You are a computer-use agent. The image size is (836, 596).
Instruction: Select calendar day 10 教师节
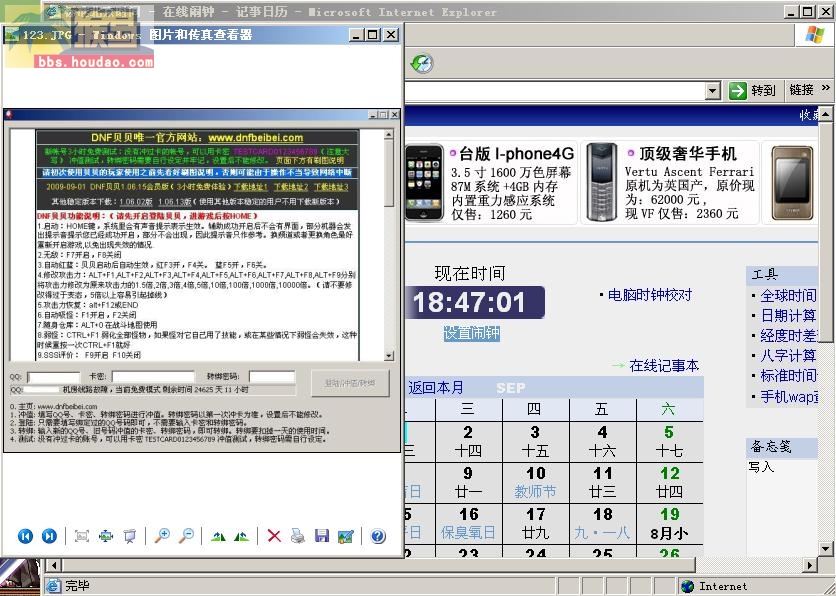(x=535, y=482)
